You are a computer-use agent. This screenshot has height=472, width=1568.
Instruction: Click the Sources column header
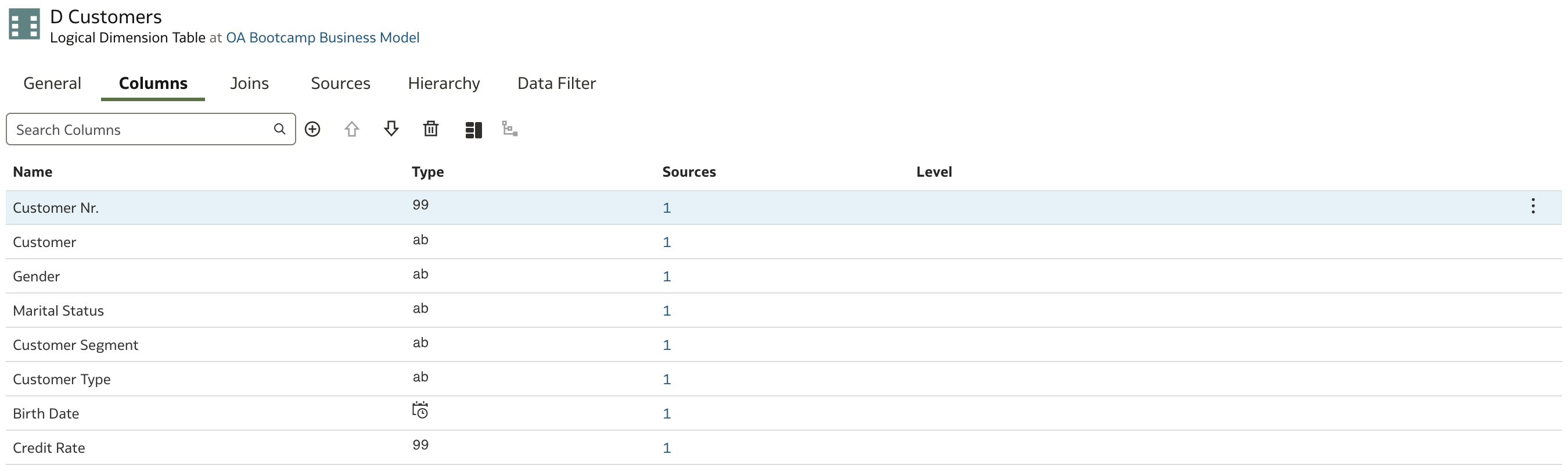point(689,173)
